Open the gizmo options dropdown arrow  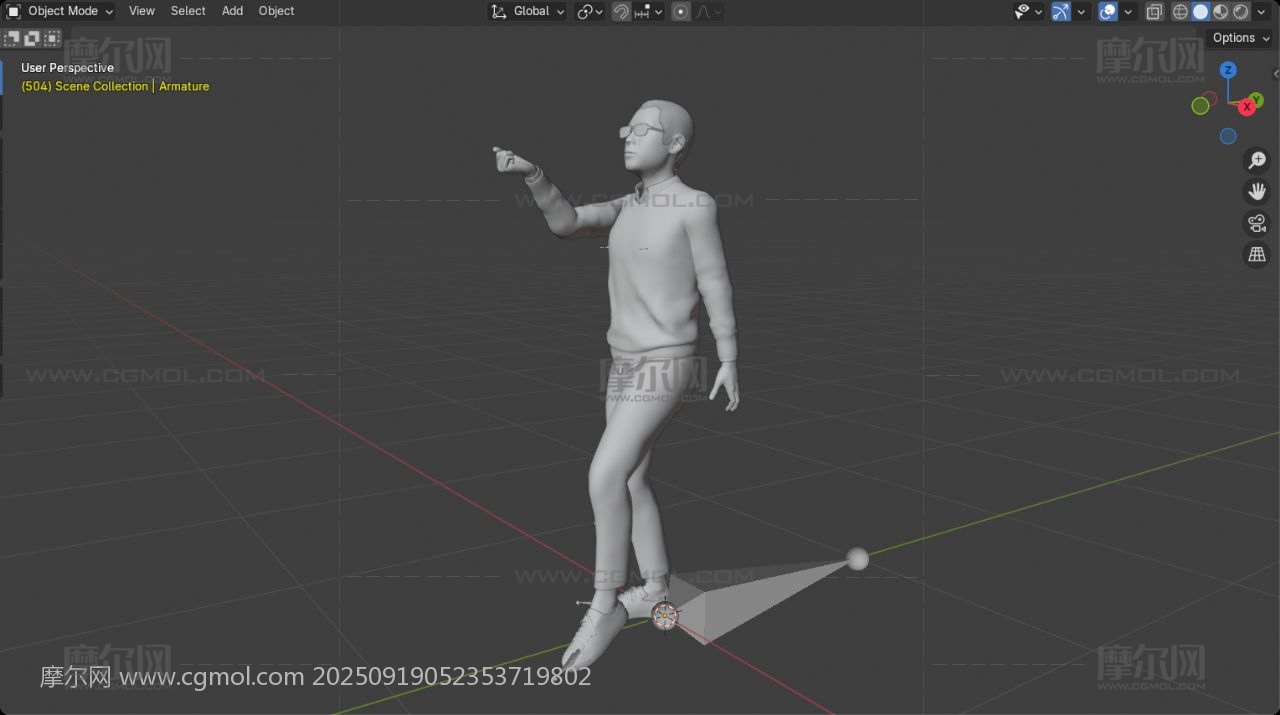coord(1081,11)
